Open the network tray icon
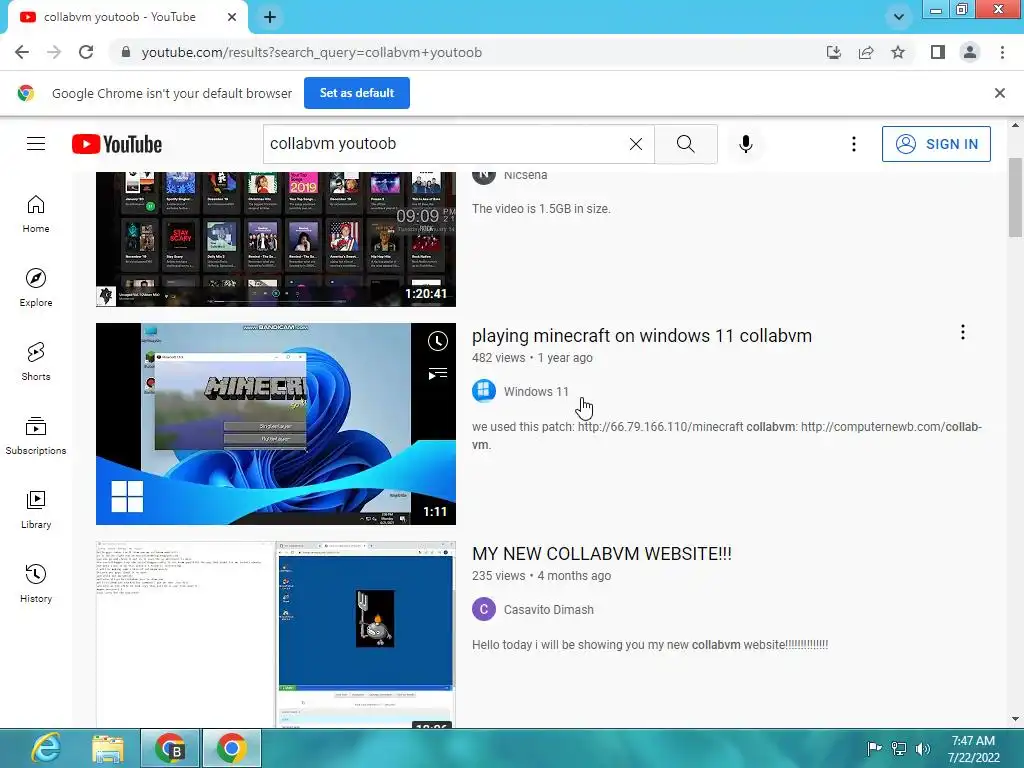Viewport: 1024px width, 768px height. click(899, 748)
